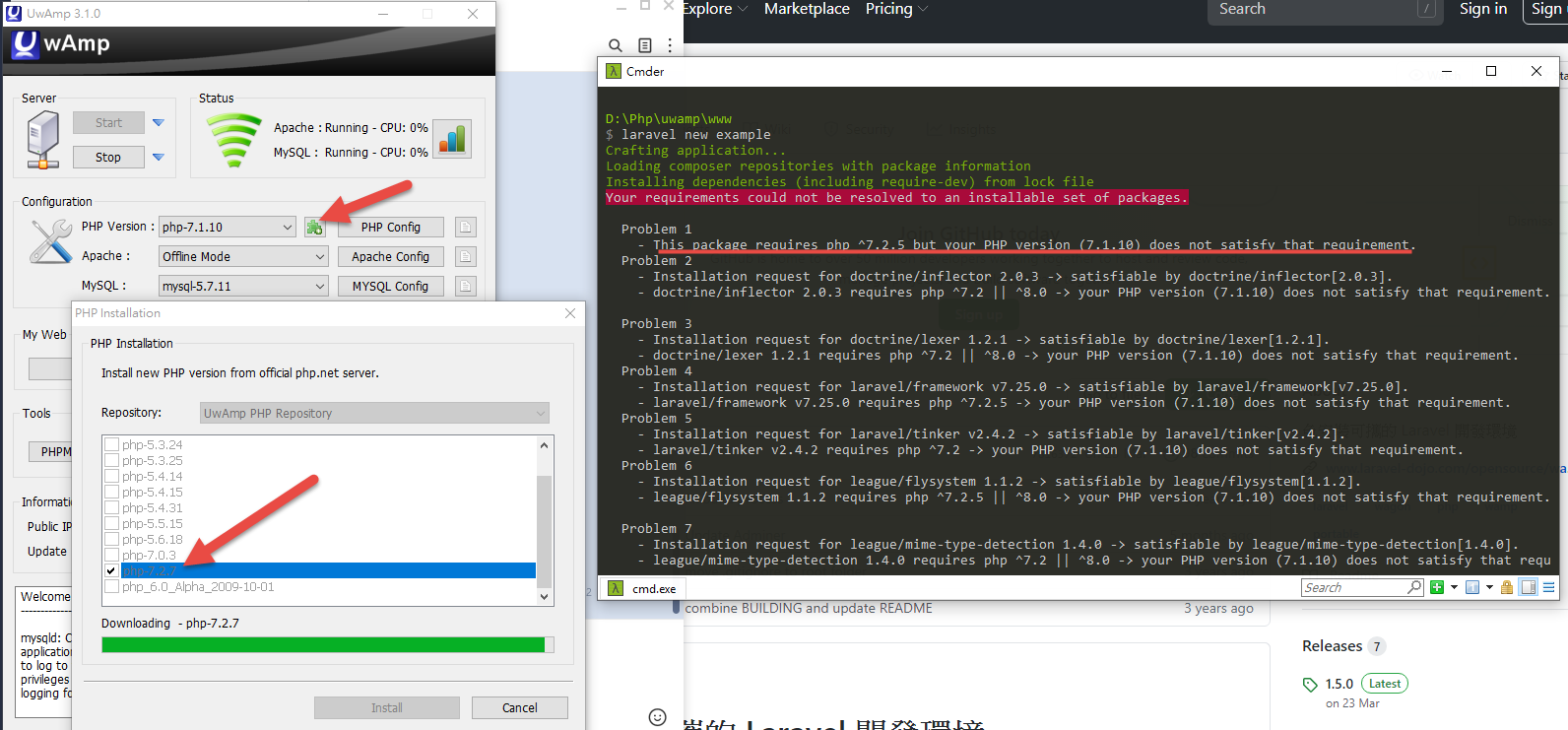Viewport: 1568px width, 730px height.
Task: Open file icon beside MYSQL Config
Action: (x=466, y=287)
